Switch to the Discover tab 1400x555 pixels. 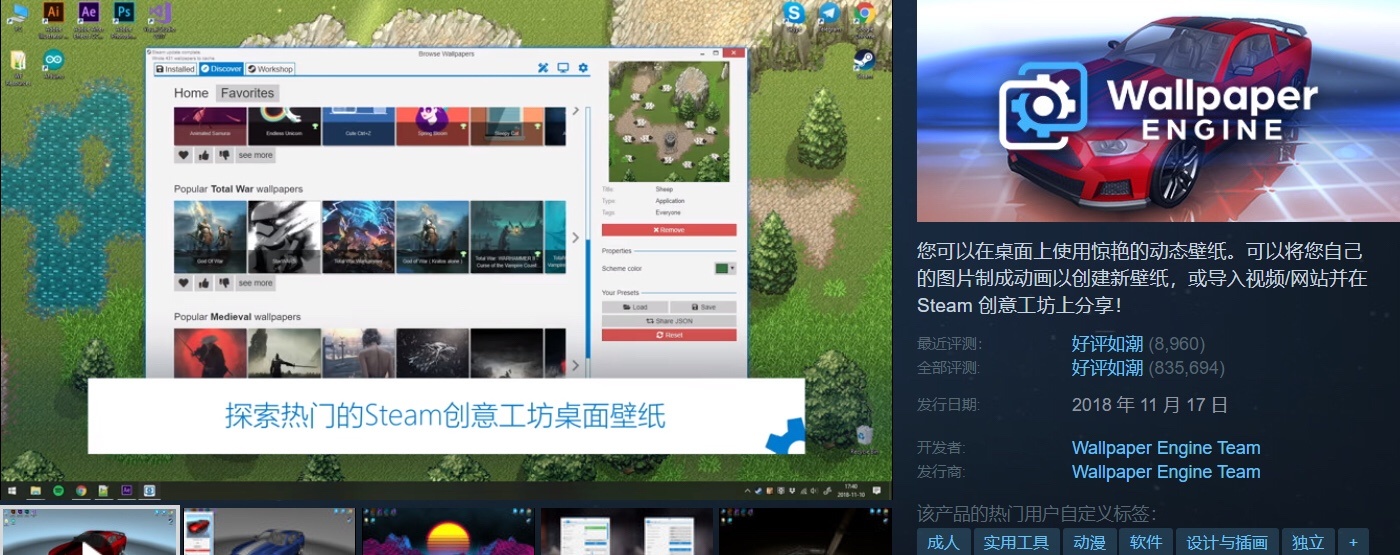[x=221, y=69]
